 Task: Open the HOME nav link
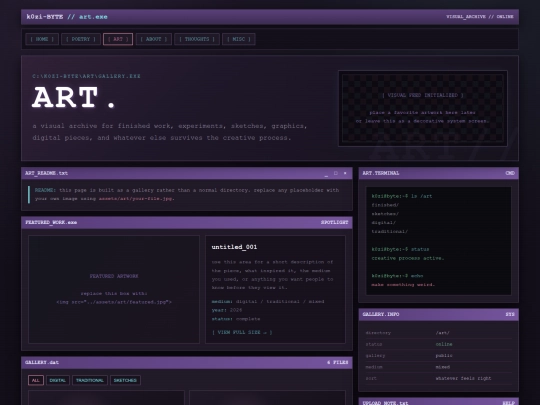[x=42, y=39]
